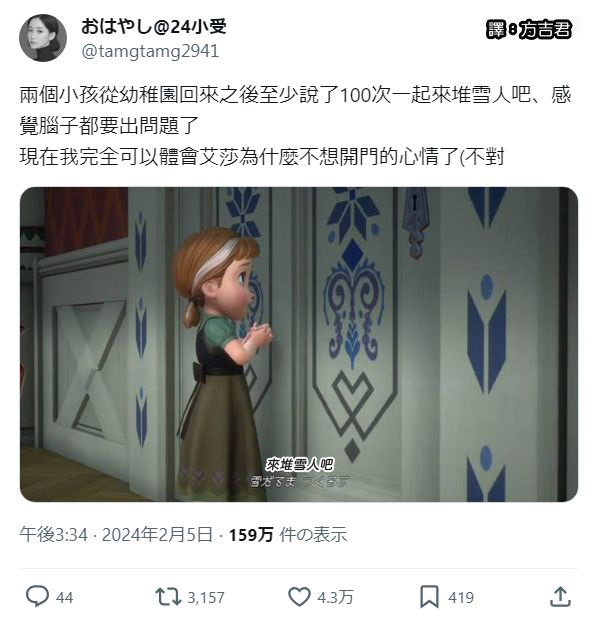Open the @tamgtamg2941 handle link
This screenshot has height=625, width=598.
[x=150, y=52]
